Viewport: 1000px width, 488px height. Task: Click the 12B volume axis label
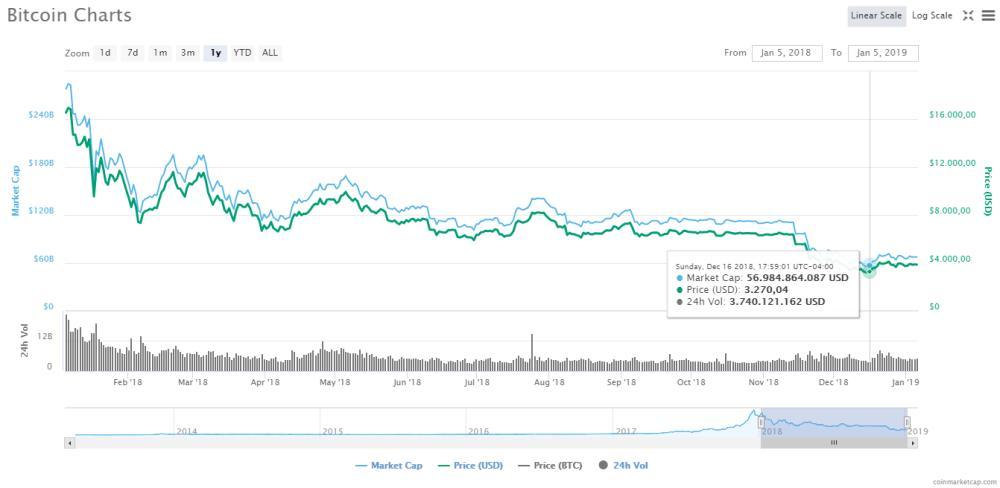point(45,336)
